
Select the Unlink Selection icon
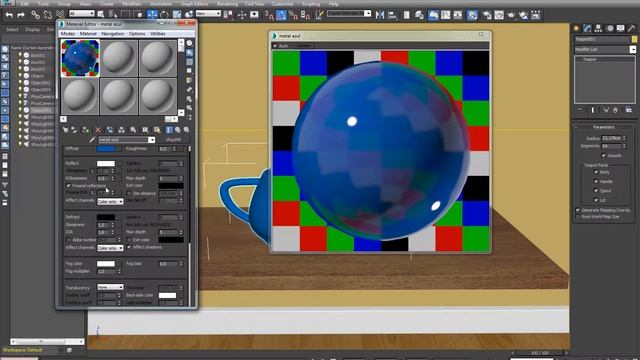(x=48, y=15)
